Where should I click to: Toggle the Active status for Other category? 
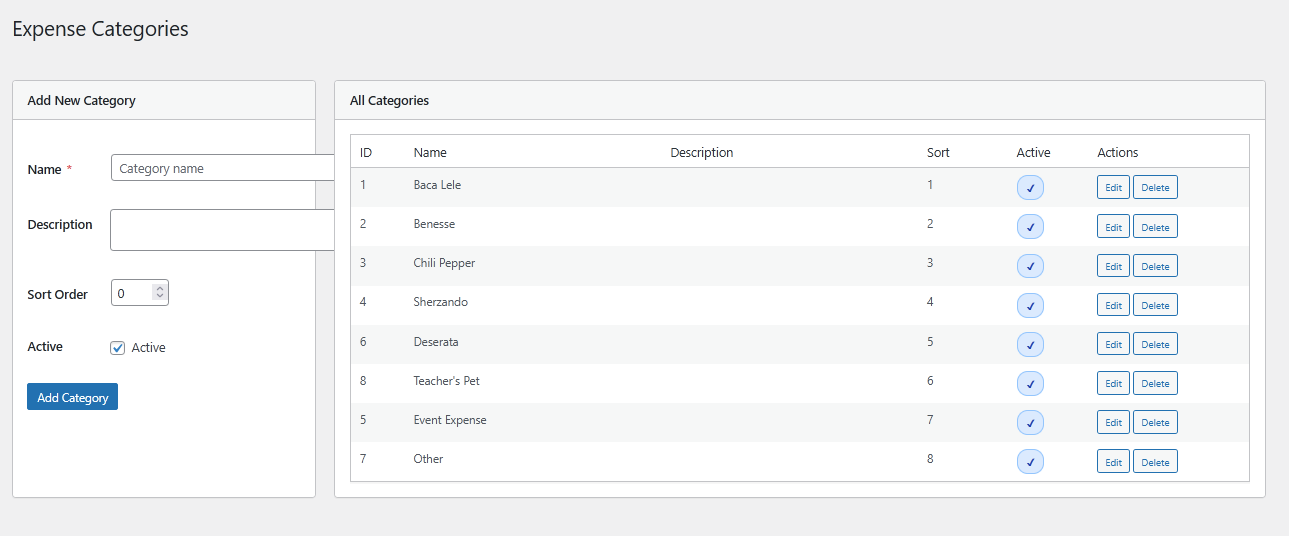(x=1029, y=462)
